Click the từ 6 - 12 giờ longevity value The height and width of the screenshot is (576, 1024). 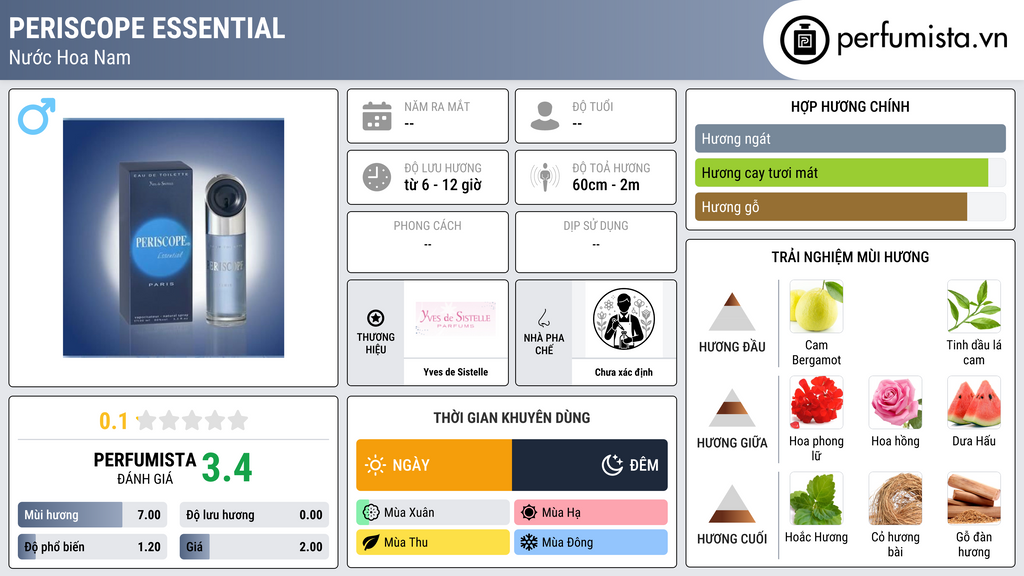[443, 185]
